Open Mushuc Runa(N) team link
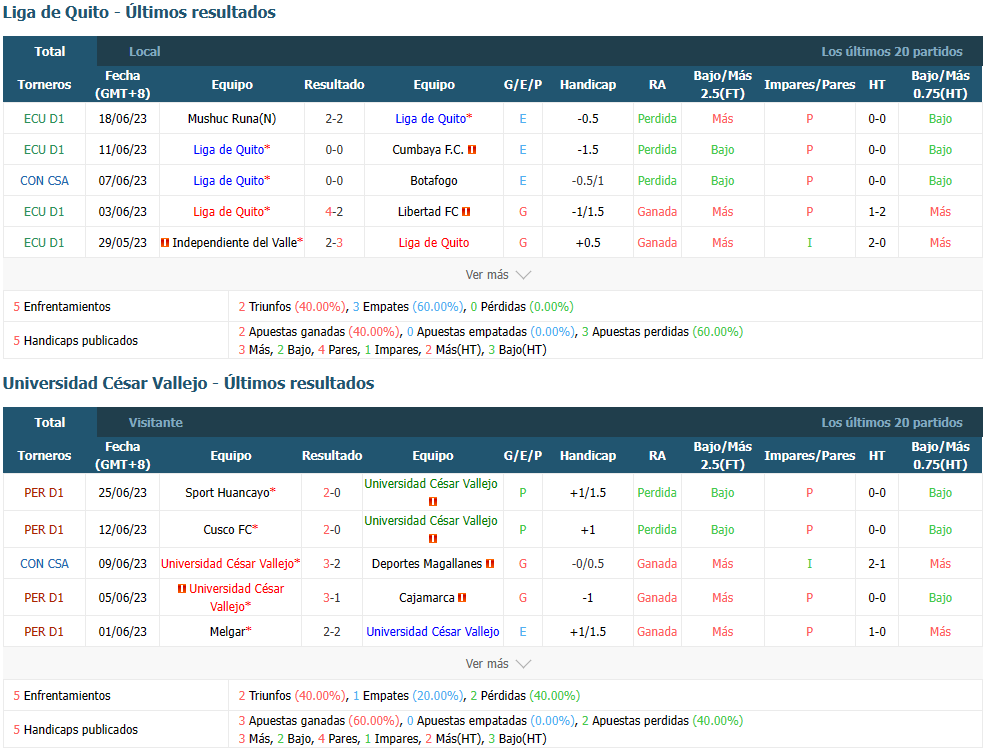989x753 pixels. 231,119
